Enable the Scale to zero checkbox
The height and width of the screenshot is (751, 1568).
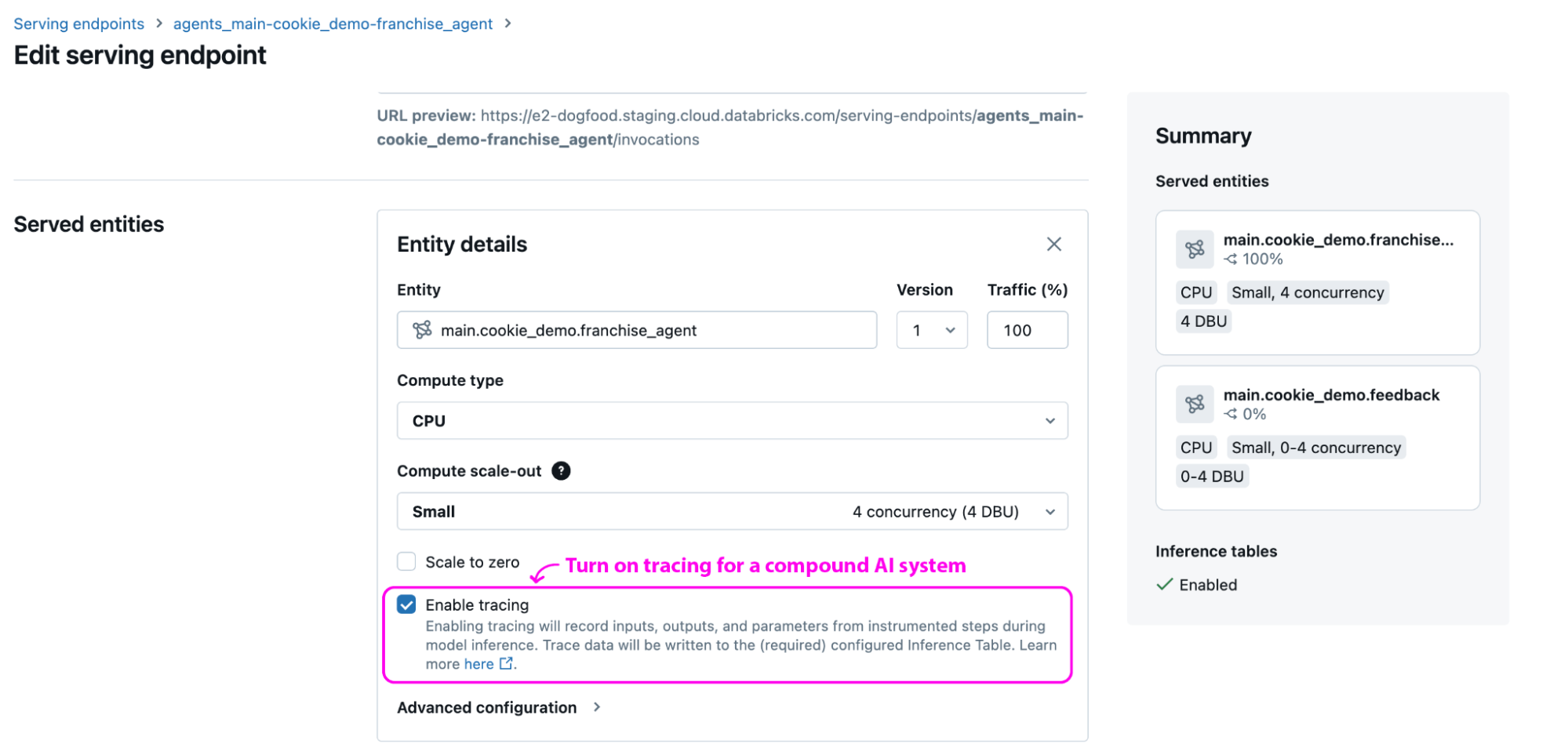coord(406,562)
